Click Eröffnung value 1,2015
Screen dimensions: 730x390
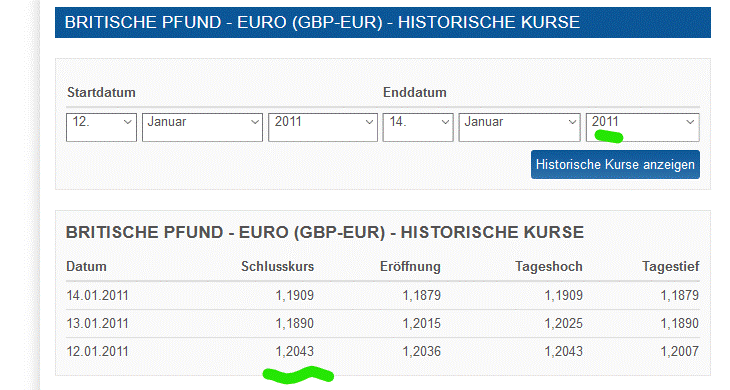(x=421, y=323)
